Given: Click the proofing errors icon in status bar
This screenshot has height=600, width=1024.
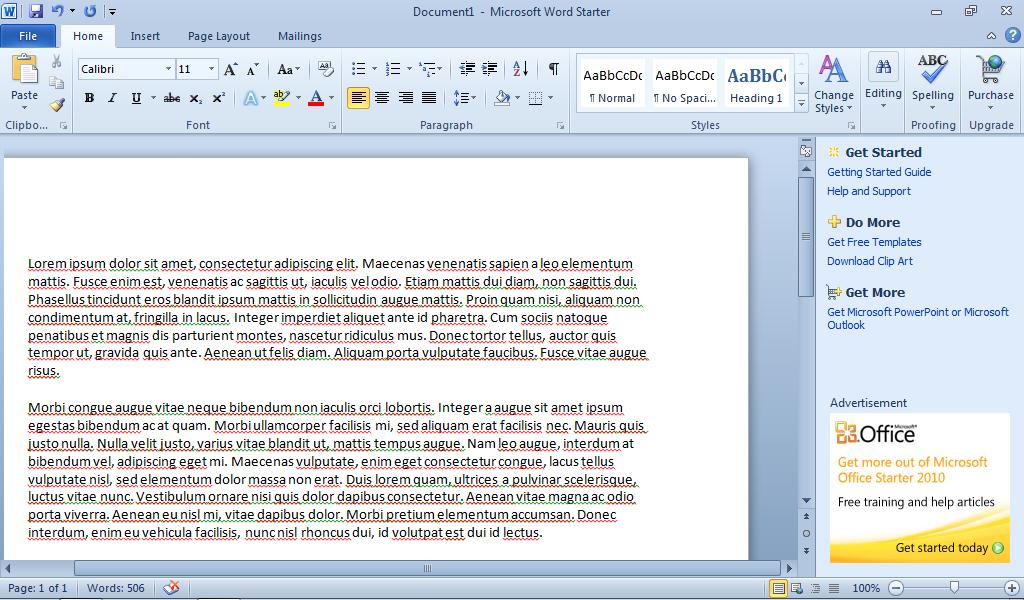Looking at the screenshot, I should pyautogui.click(x=171, y=588).
